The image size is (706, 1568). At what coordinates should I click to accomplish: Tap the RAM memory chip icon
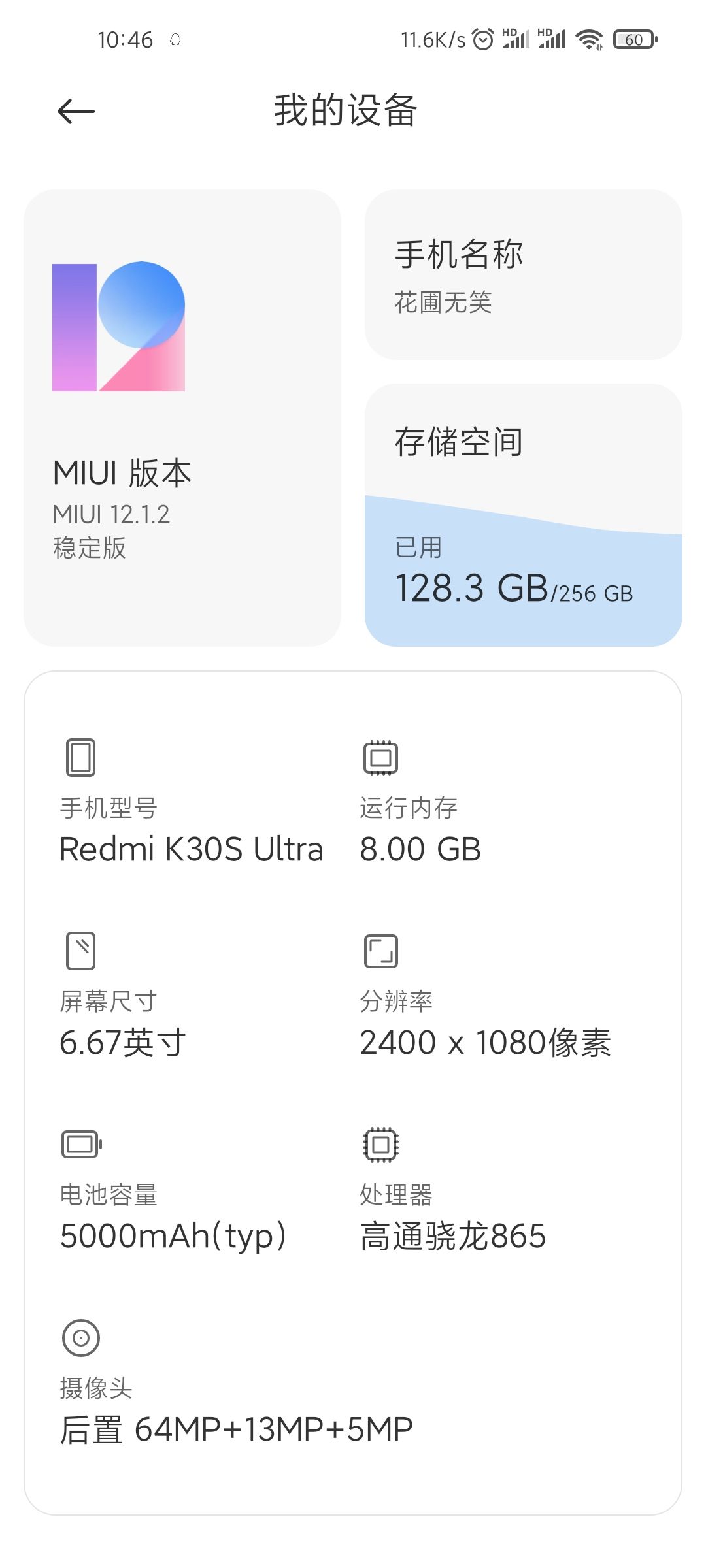coord(380,757)
